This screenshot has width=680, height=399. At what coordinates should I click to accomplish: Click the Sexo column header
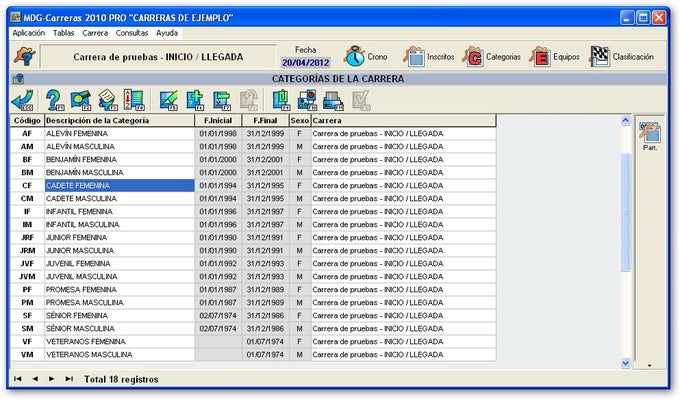[x=300, y=121]
